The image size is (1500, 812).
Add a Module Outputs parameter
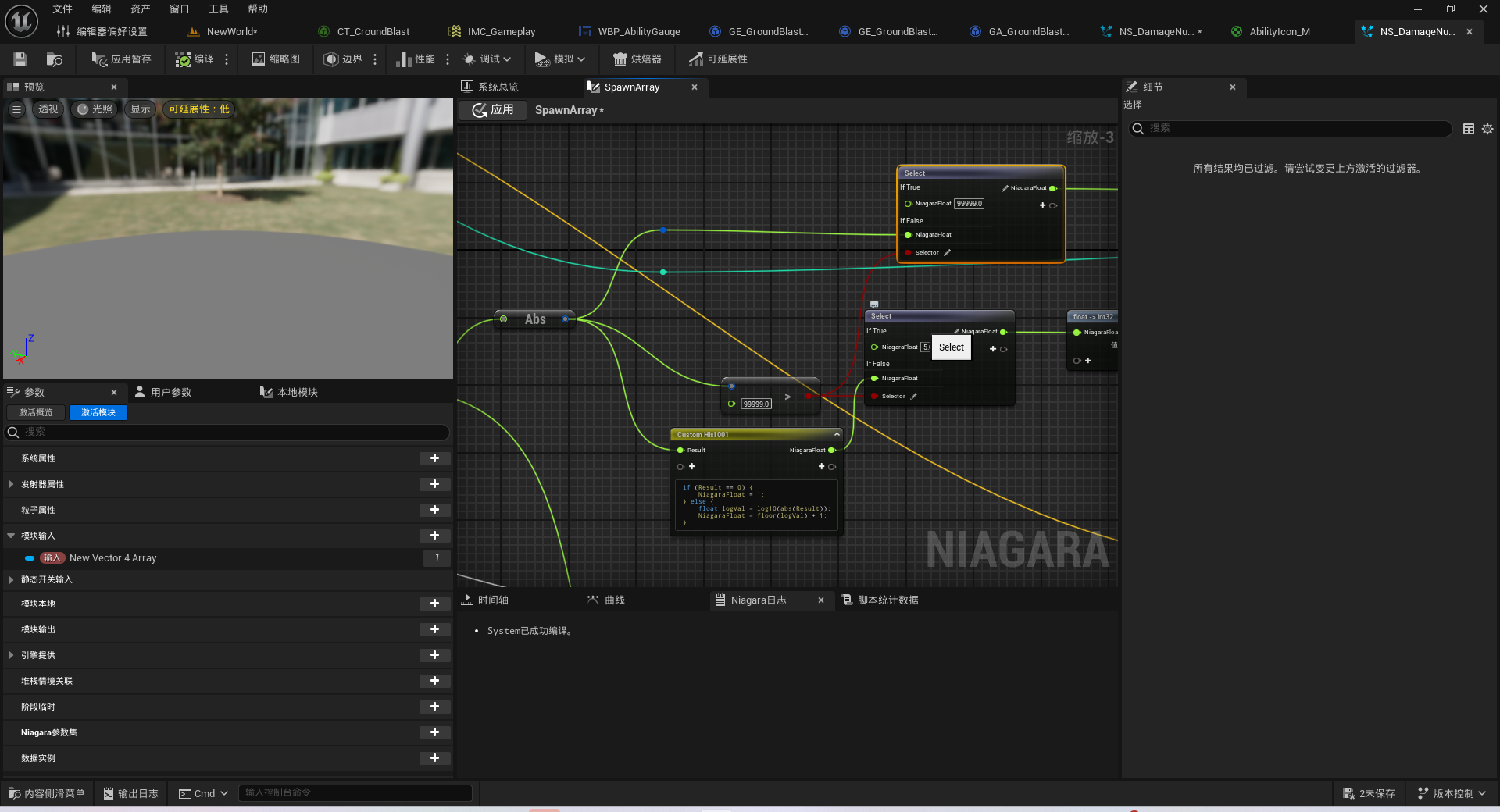coord(434,629)
